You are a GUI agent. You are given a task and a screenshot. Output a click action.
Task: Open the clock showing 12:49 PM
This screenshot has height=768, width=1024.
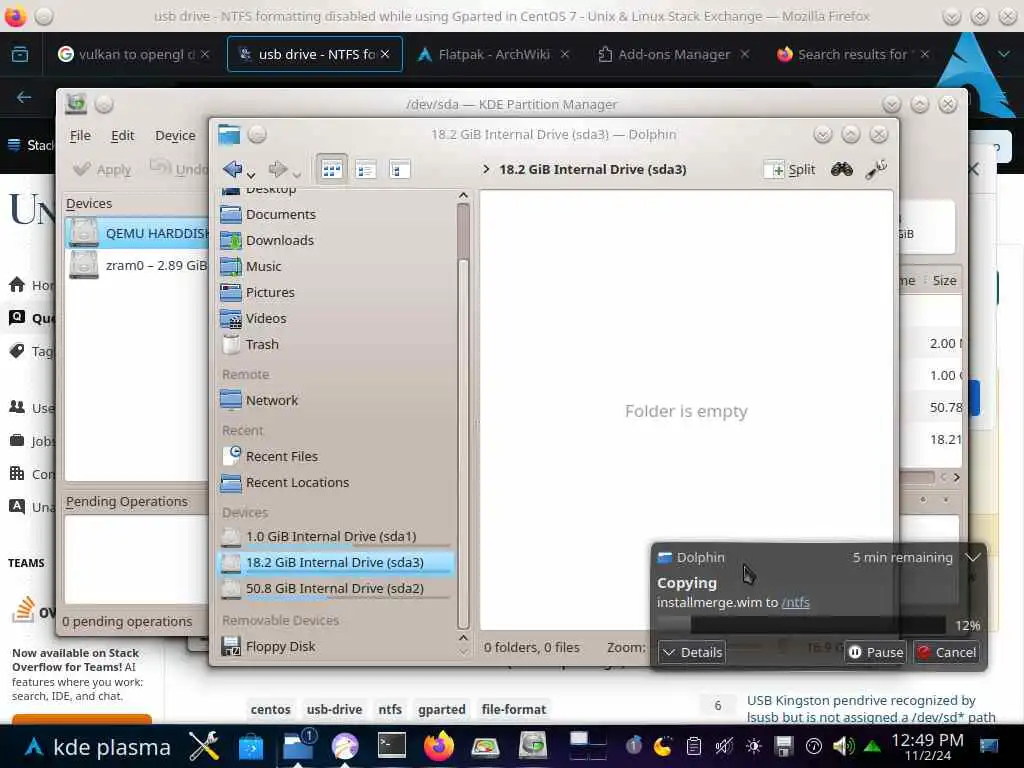pos(927,746)
